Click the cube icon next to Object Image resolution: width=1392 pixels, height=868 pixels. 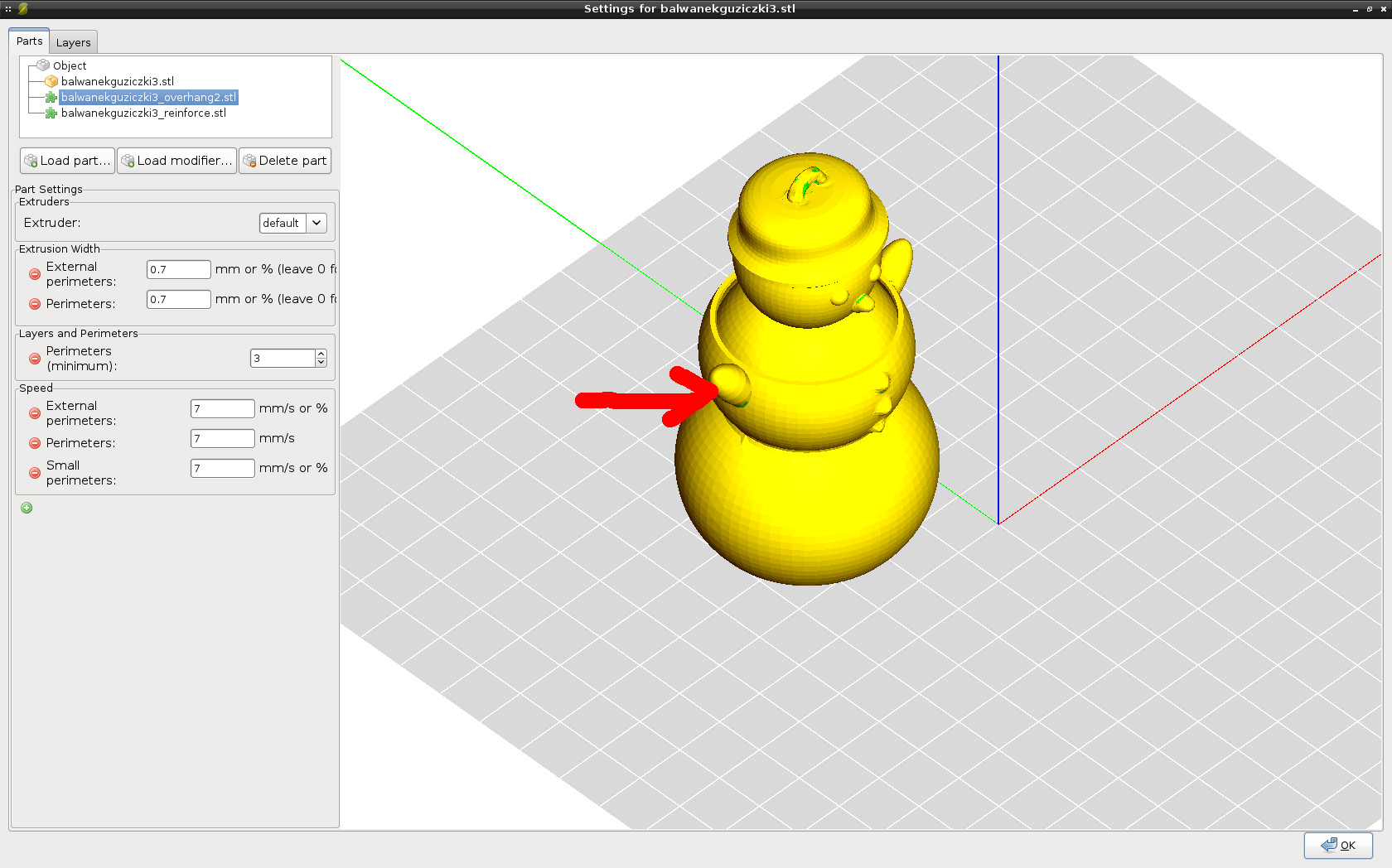pos(43,65)
